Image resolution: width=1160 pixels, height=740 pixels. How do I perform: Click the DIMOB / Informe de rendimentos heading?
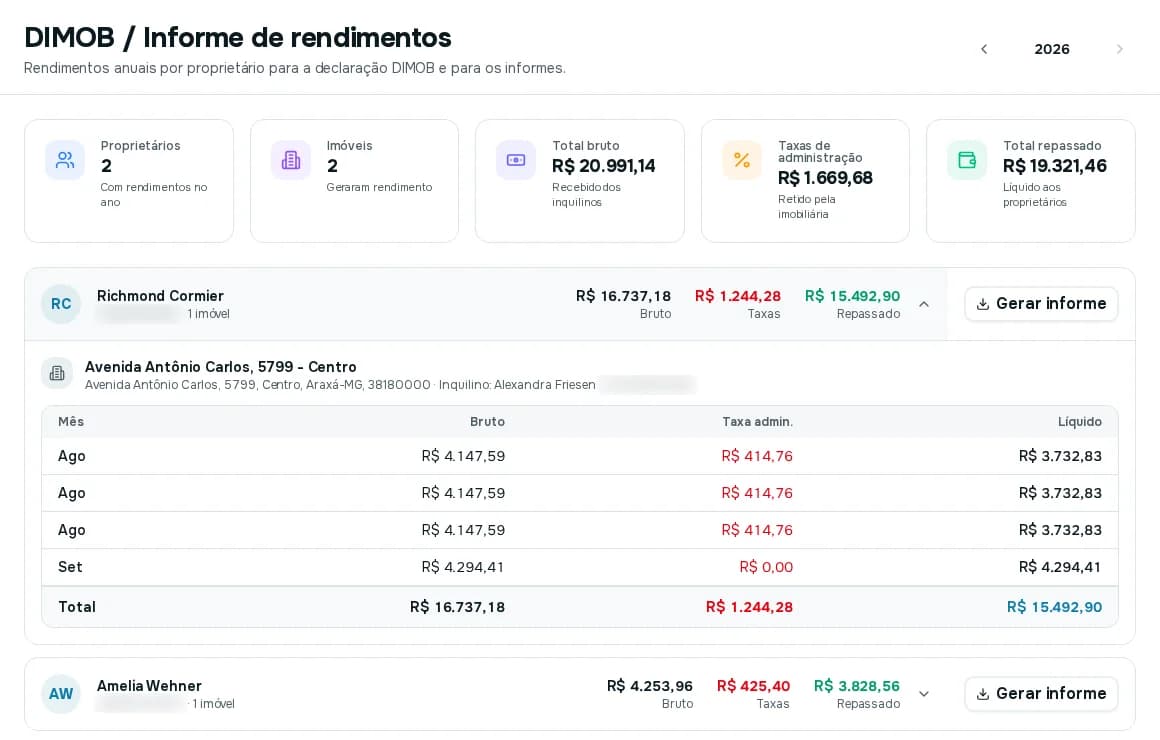[237, 38]
